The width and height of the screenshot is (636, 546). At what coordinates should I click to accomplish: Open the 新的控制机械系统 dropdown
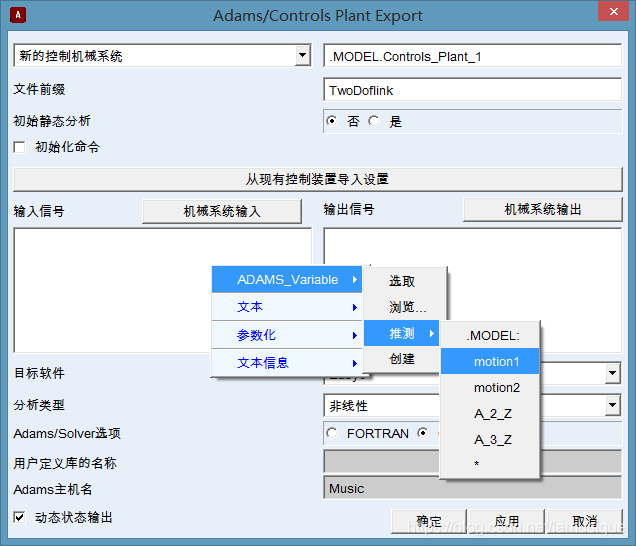click(x=303, y=55)
